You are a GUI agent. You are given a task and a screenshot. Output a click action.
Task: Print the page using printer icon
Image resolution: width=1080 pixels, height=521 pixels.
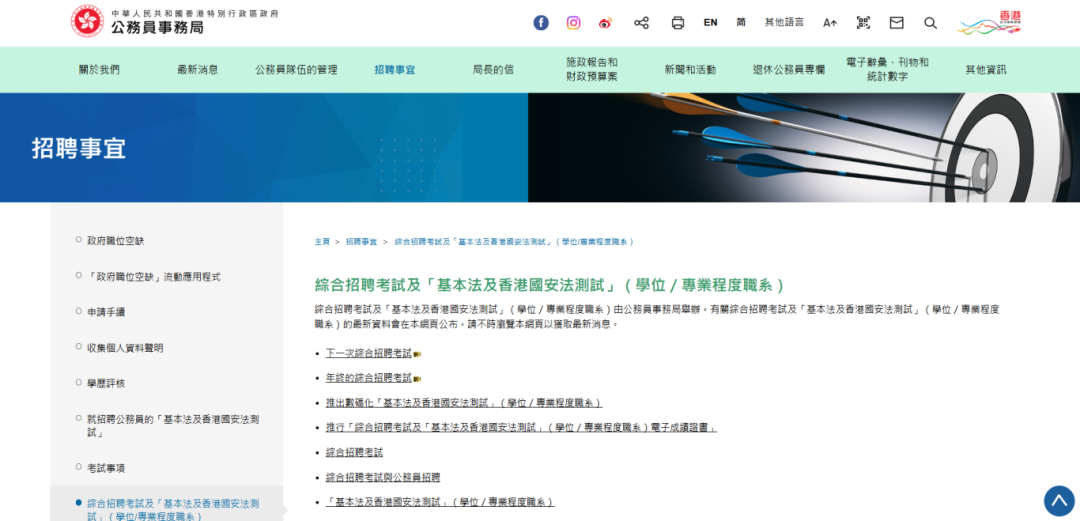pyautogui.click(x=678, y=22)
